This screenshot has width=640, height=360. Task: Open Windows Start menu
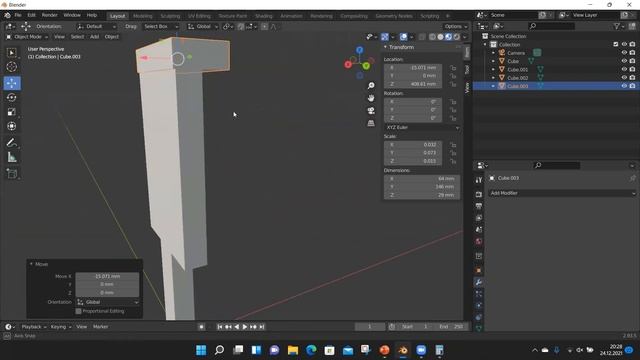[201, 350]
